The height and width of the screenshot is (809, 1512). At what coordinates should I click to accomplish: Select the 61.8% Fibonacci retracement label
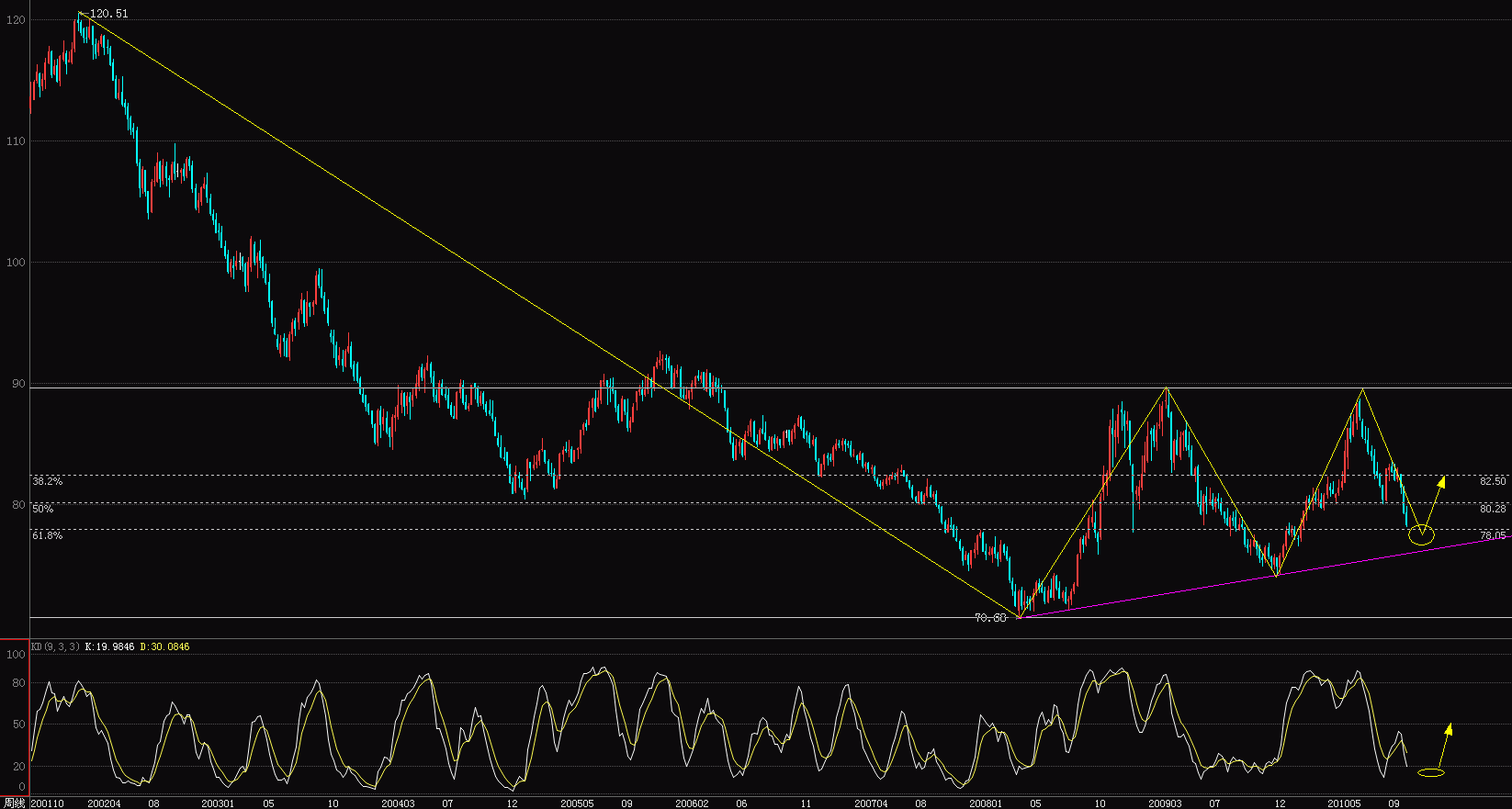[48, 535]
